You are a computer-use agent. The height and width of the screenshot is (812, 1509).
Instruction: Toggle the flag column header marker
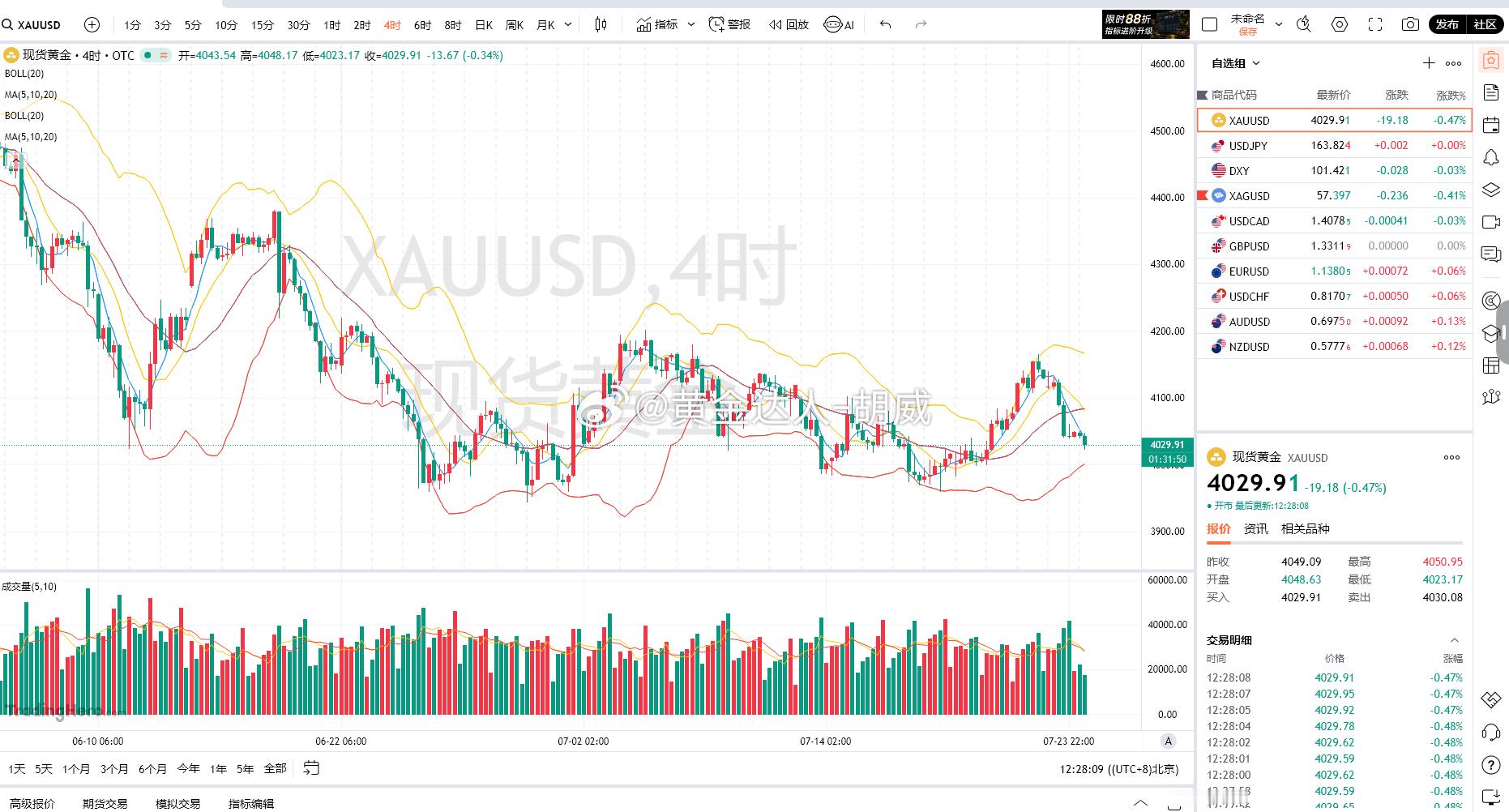(x=1203, y=95)
